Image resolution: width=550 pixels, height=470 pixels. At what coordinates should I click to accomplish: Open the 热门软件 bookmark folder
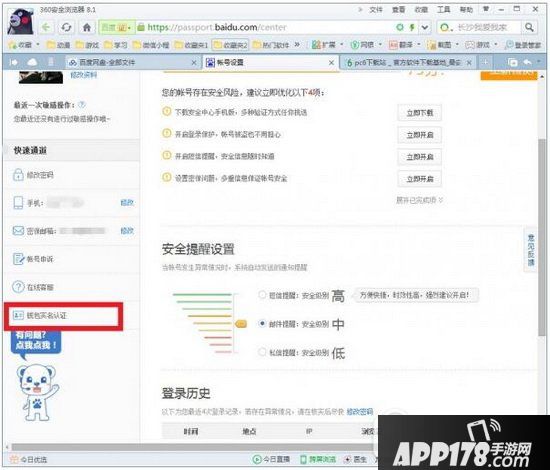270,45
